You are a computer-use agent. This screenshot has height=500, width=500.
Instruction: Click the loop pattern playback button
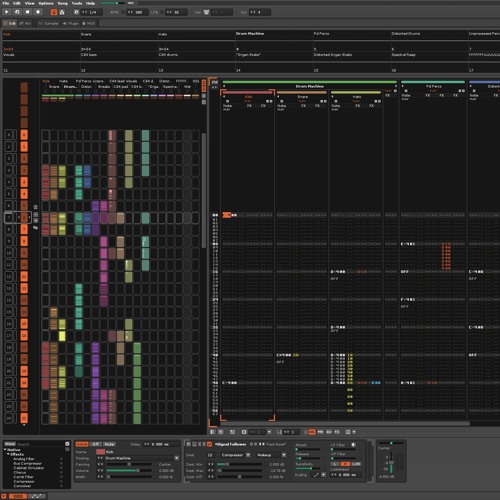click(x=17, y=12)
